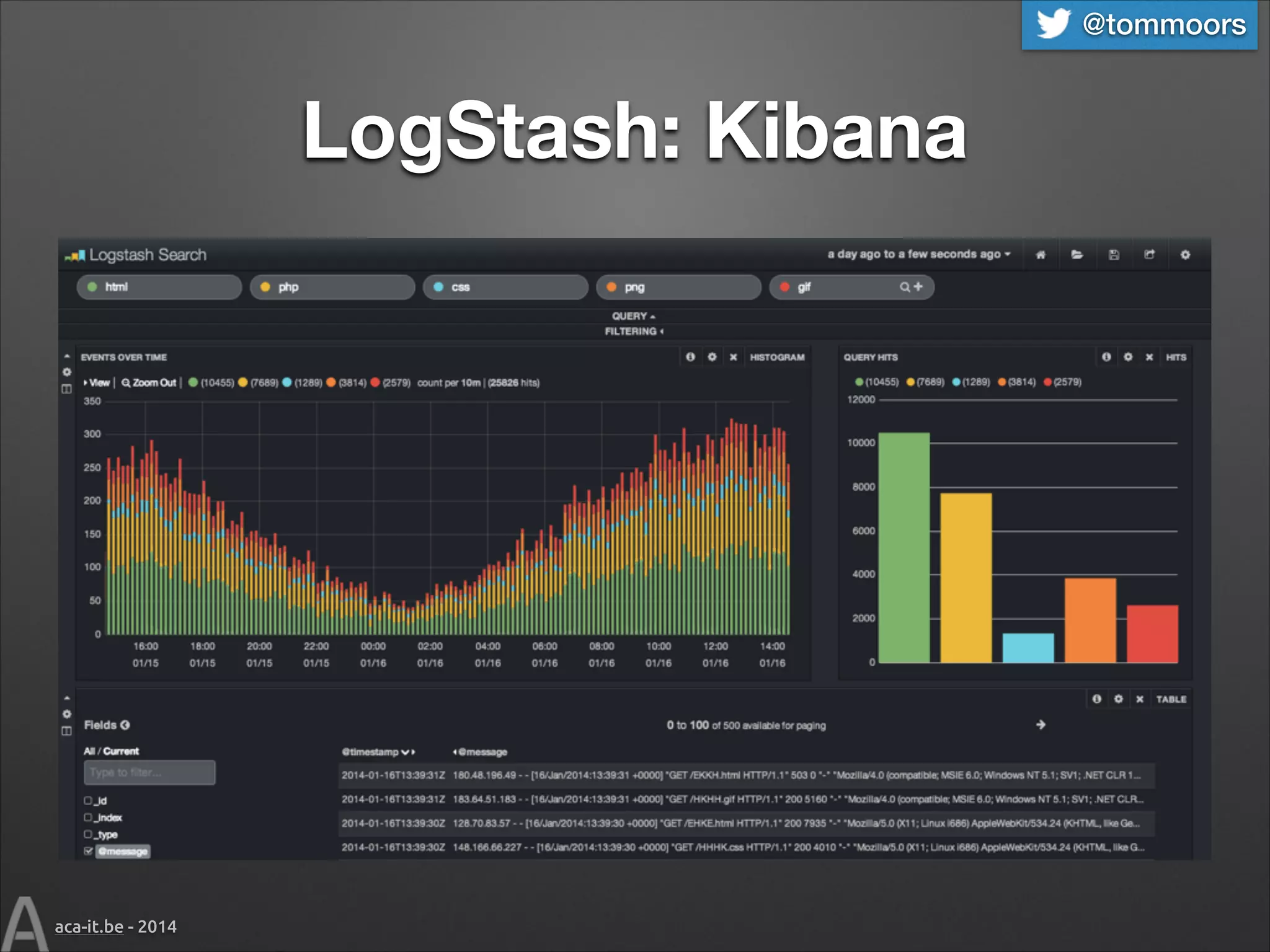The width and height of the screenshot is (1270, 952).
Task: Collapse the table row arrow
Action: coord(67,699)
